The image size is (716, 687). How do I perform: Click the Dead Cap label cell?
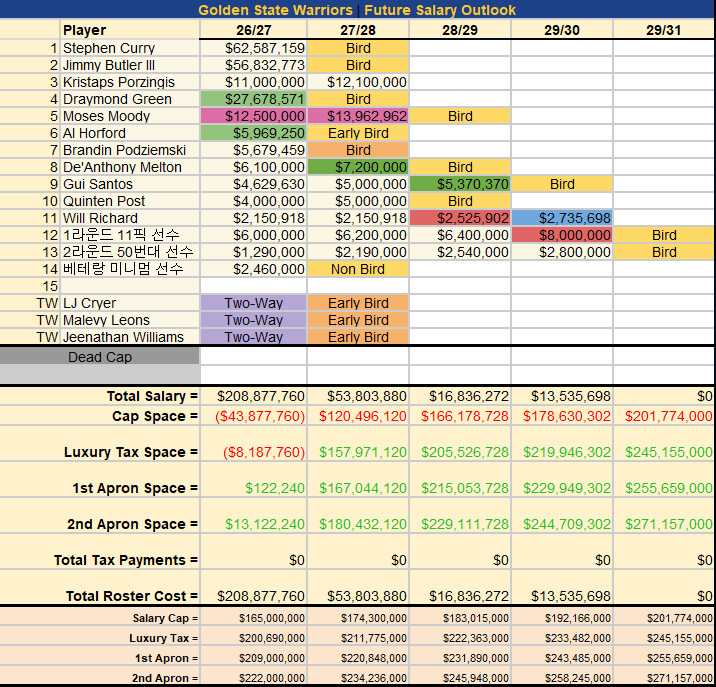tap(100, 357)
